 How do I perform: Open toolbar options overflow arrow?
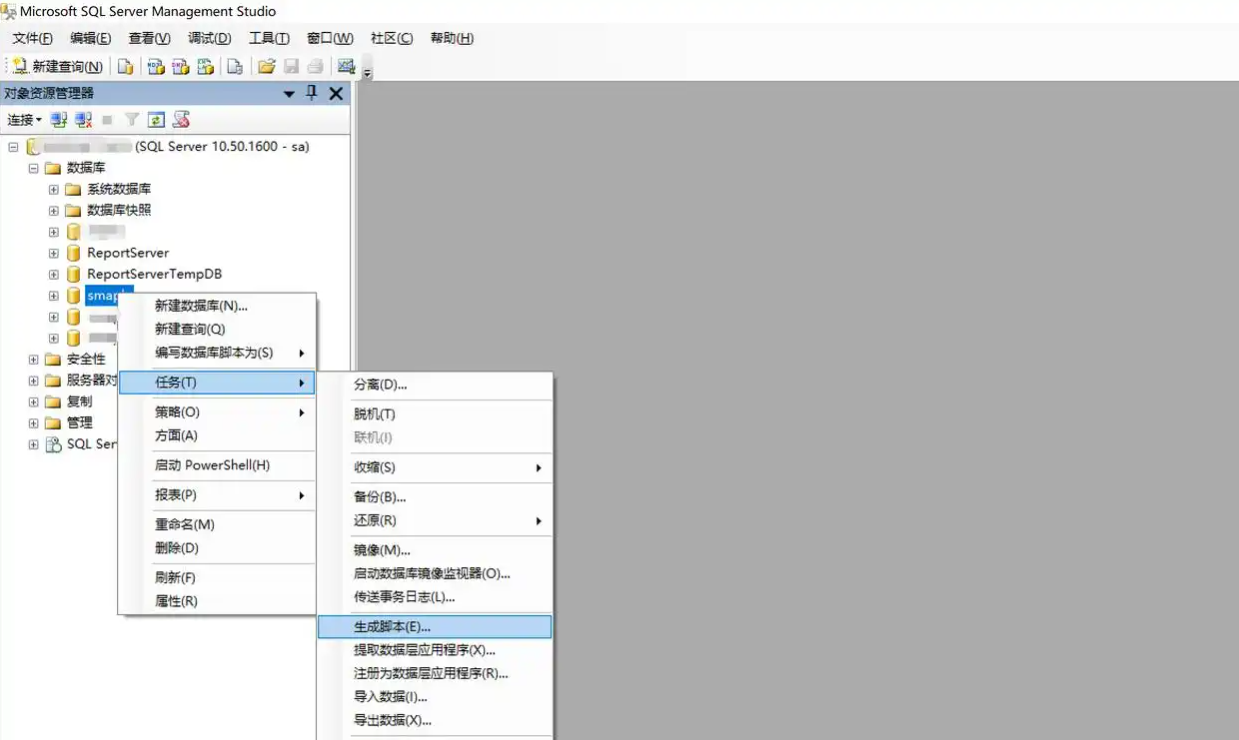(367, 73)
